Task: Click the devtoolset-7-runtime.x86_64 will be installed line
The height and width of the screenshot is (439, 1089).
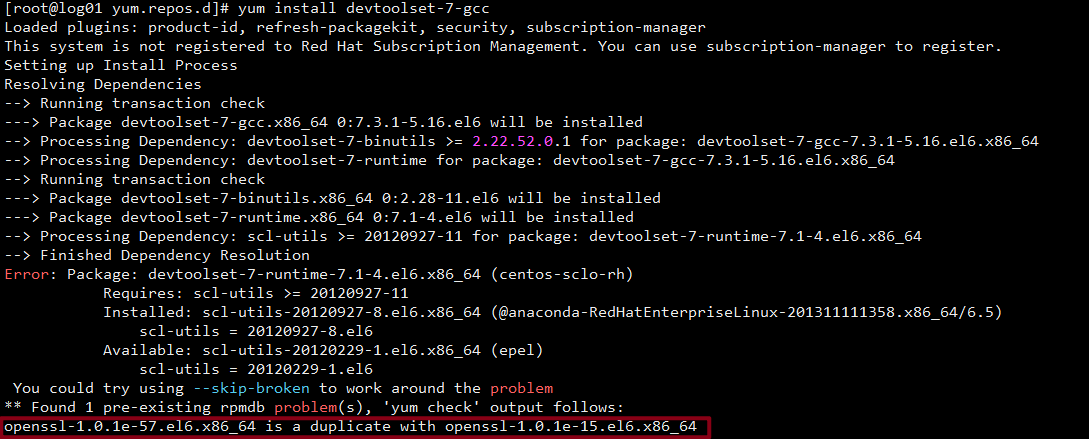Action: click(x=319, y=217)
